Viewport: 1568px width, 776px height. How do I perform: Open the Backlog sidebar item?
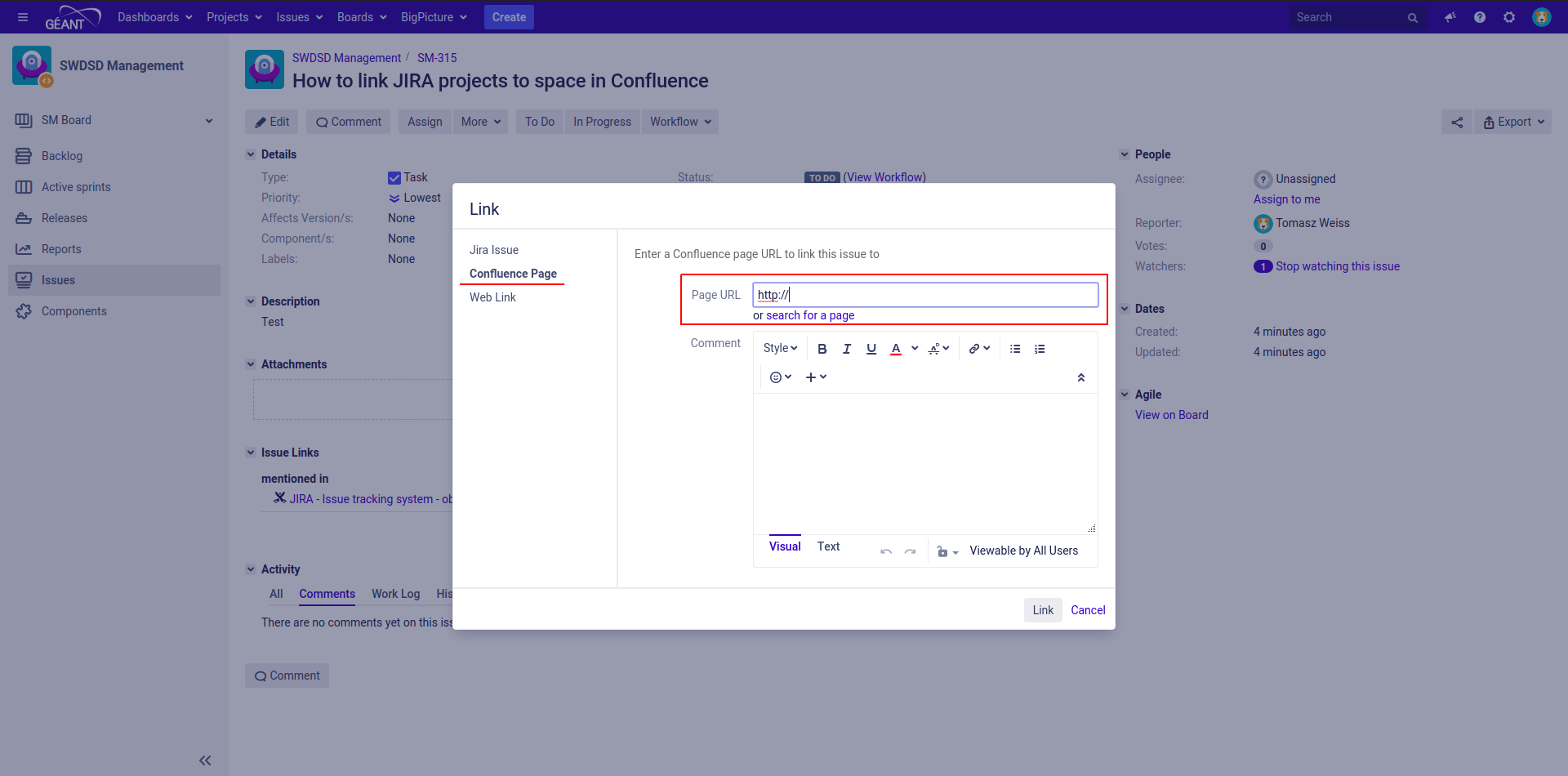point(62,156)
